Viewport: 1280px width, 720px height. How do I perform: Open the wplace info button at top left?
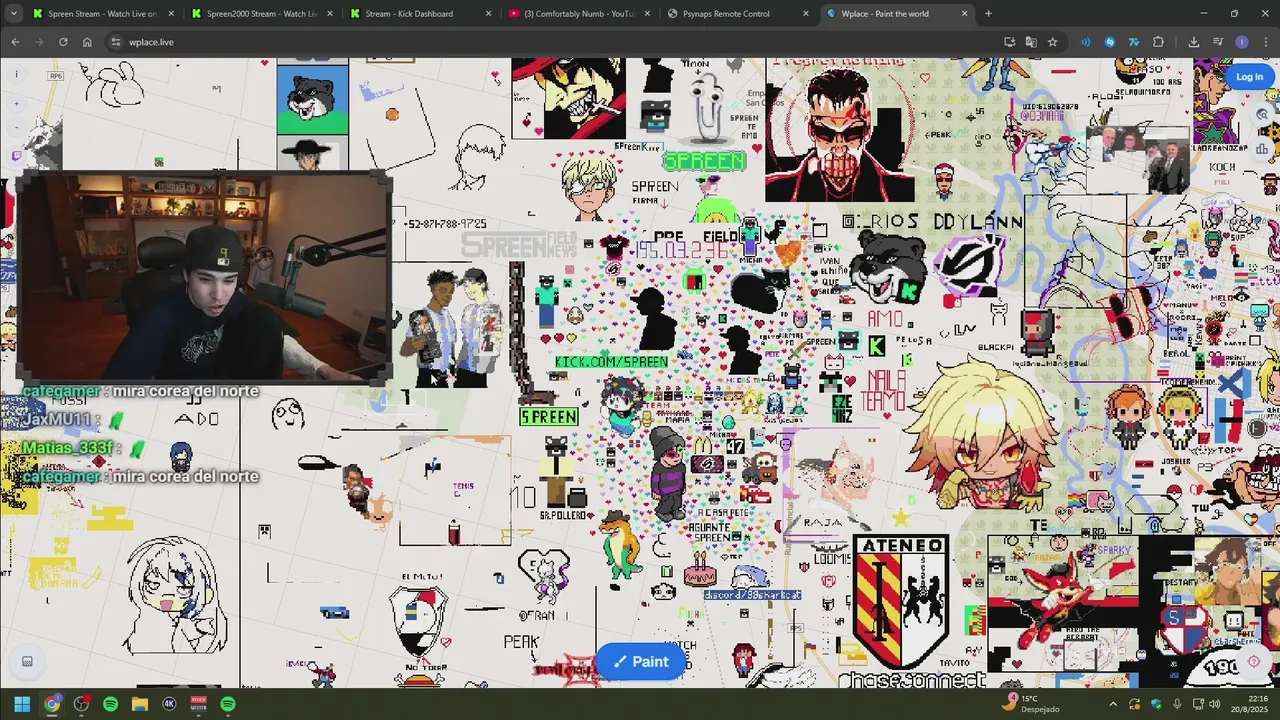[16, 74]
